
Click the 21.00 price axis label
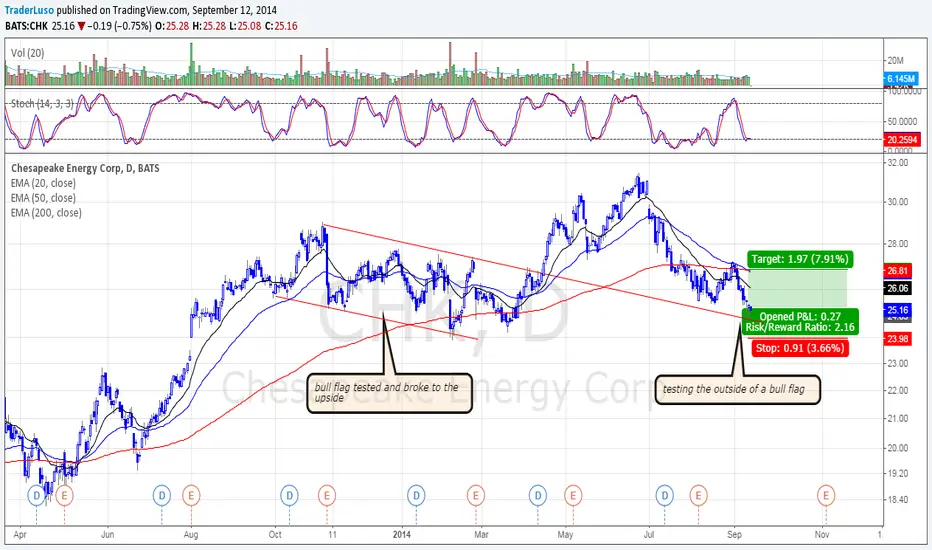[x=898, y=419]
